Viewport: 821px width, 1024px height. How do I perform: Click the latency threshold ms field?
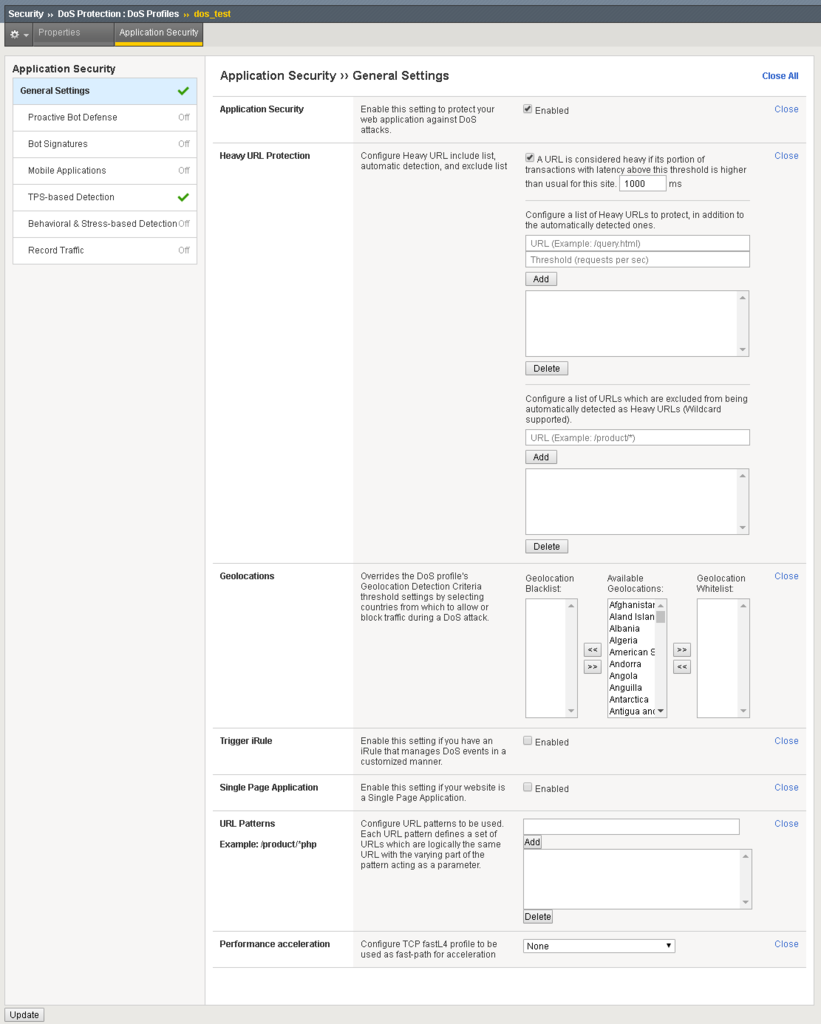[x=643, y=184]
